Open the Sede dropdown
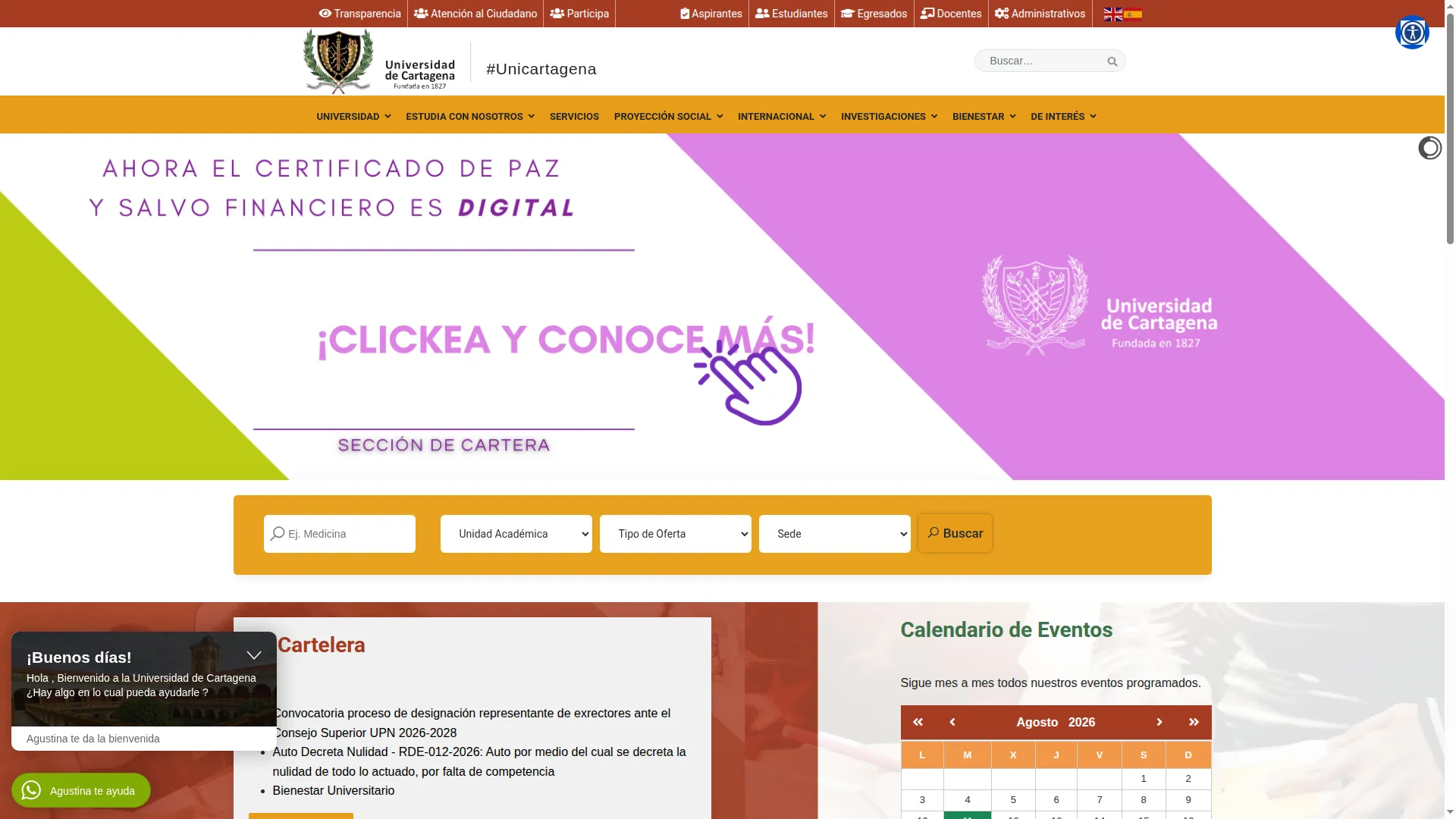Viewport: 1456px width, 819px height. 835,534
